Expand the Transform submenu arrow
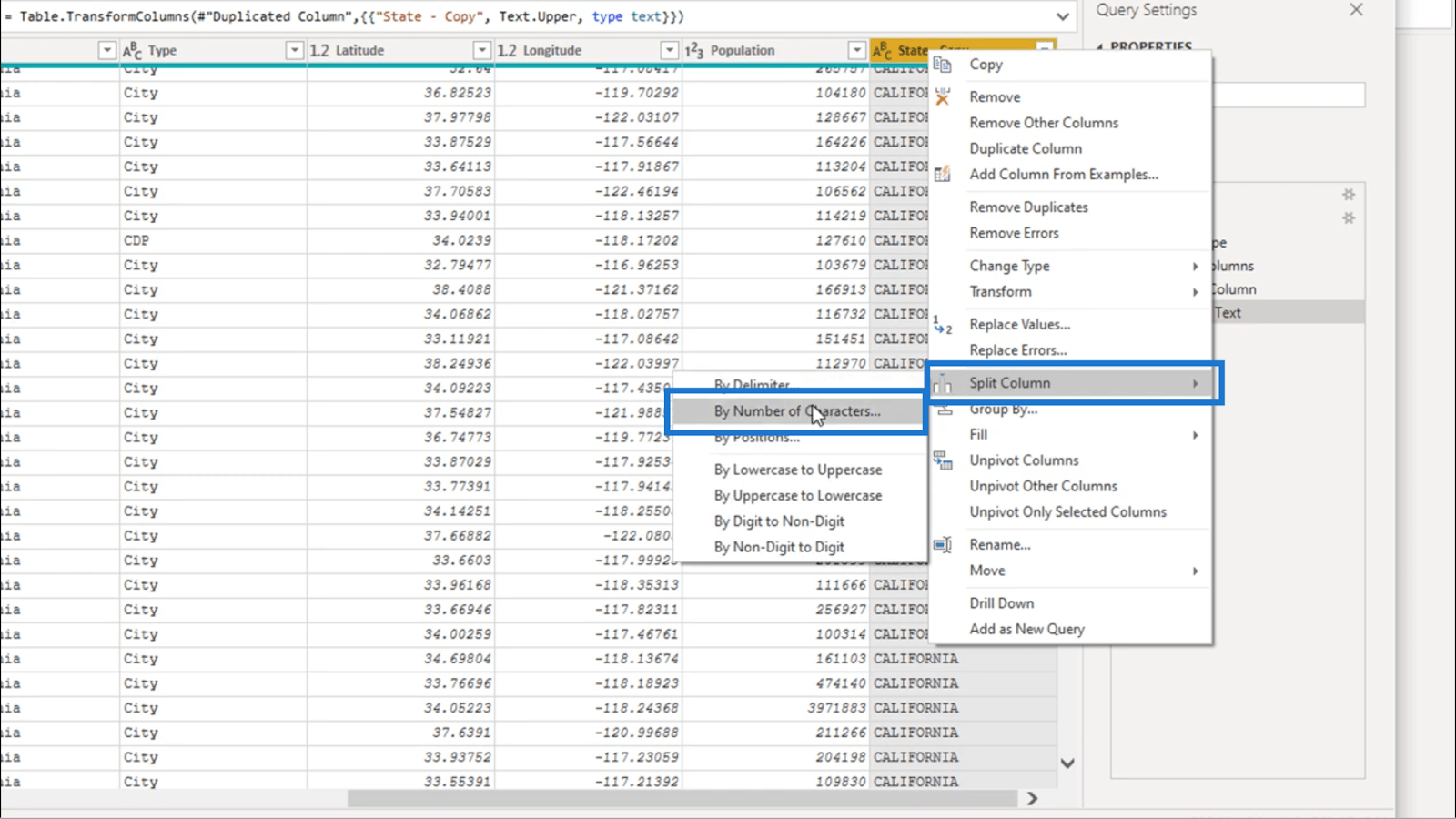This screenshot has height=819, width=1456. (x=1196, y=292)
